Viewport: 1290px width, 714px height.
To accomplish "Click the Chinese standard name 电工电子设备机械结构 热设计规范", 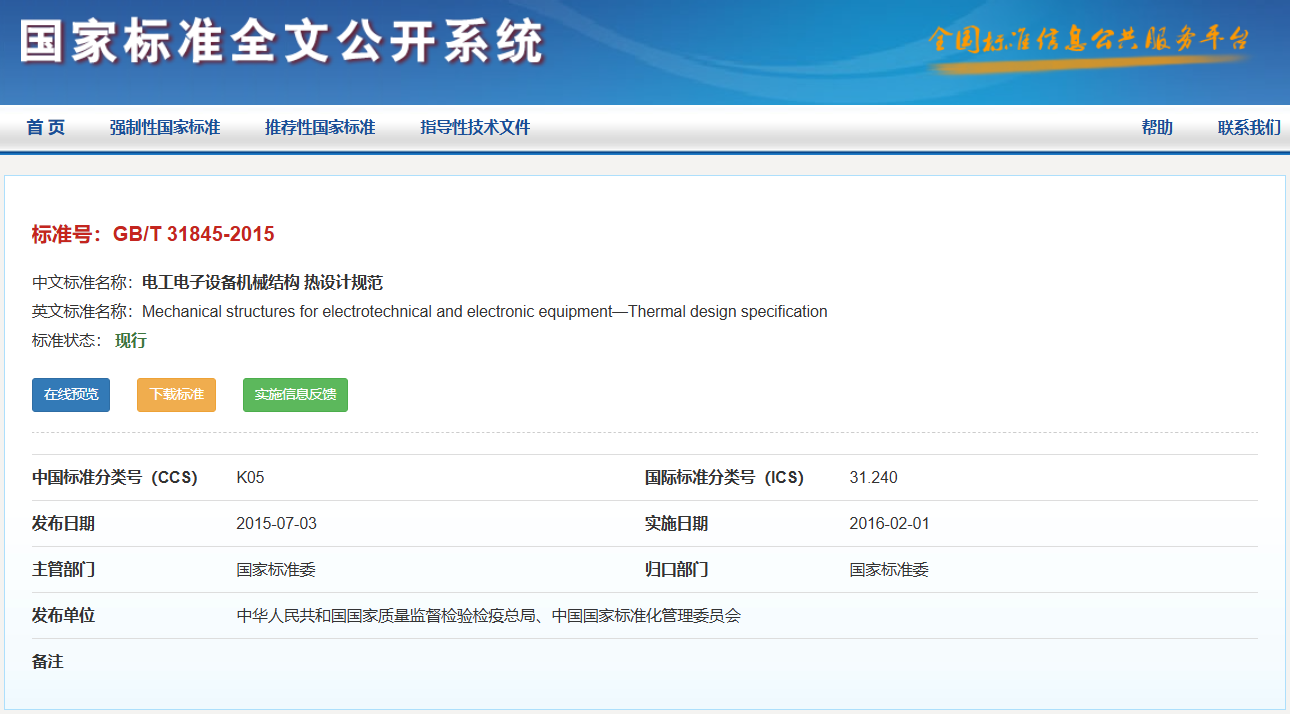I will click(x=262, y=282).
